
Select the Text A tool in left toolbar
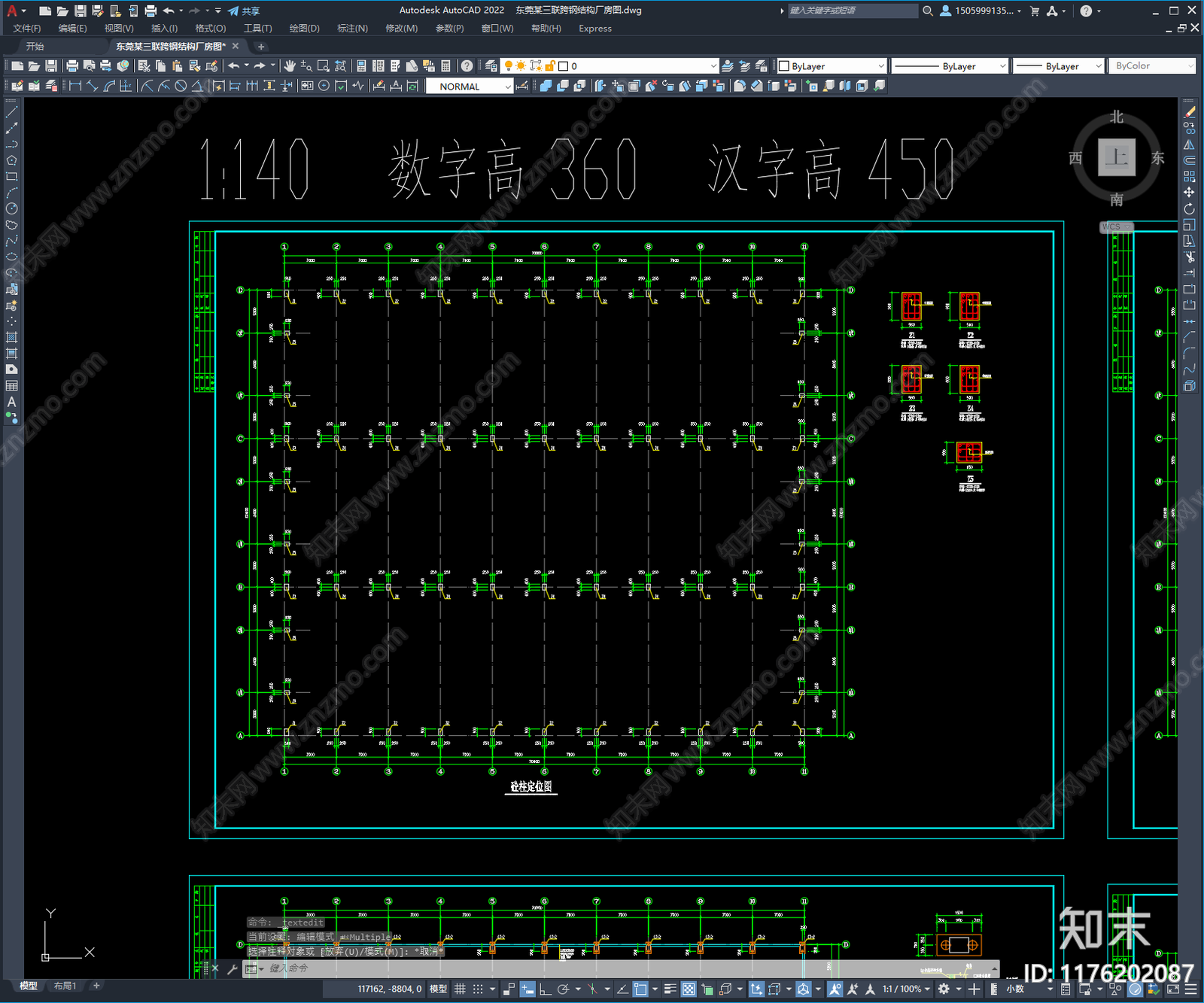coord(11,402)
